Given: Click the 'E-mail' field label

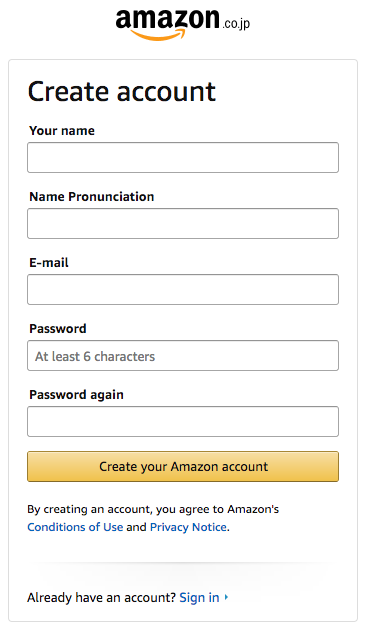Looking at the screenshot, I should (49, 262).
